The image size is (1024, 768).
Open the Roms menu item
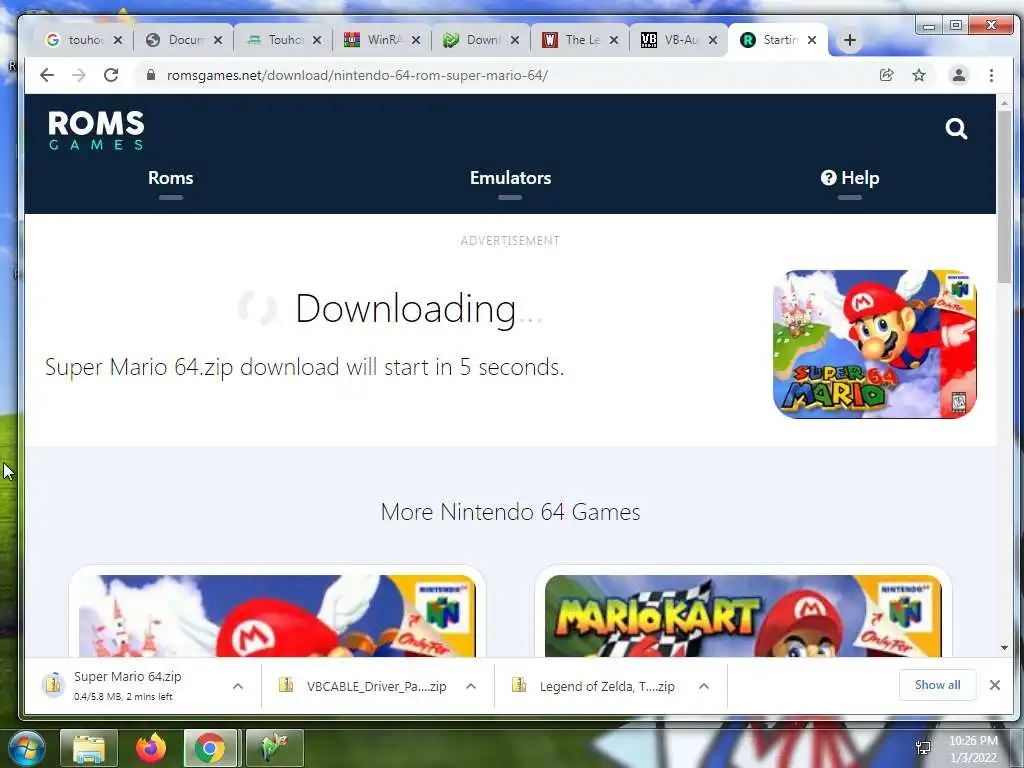170,178
